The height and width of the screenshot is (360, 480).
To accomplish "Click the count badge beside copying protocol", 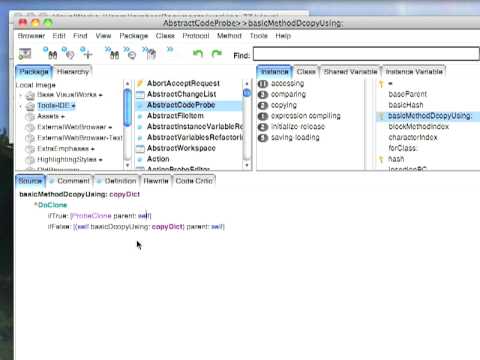I will 263,105.
